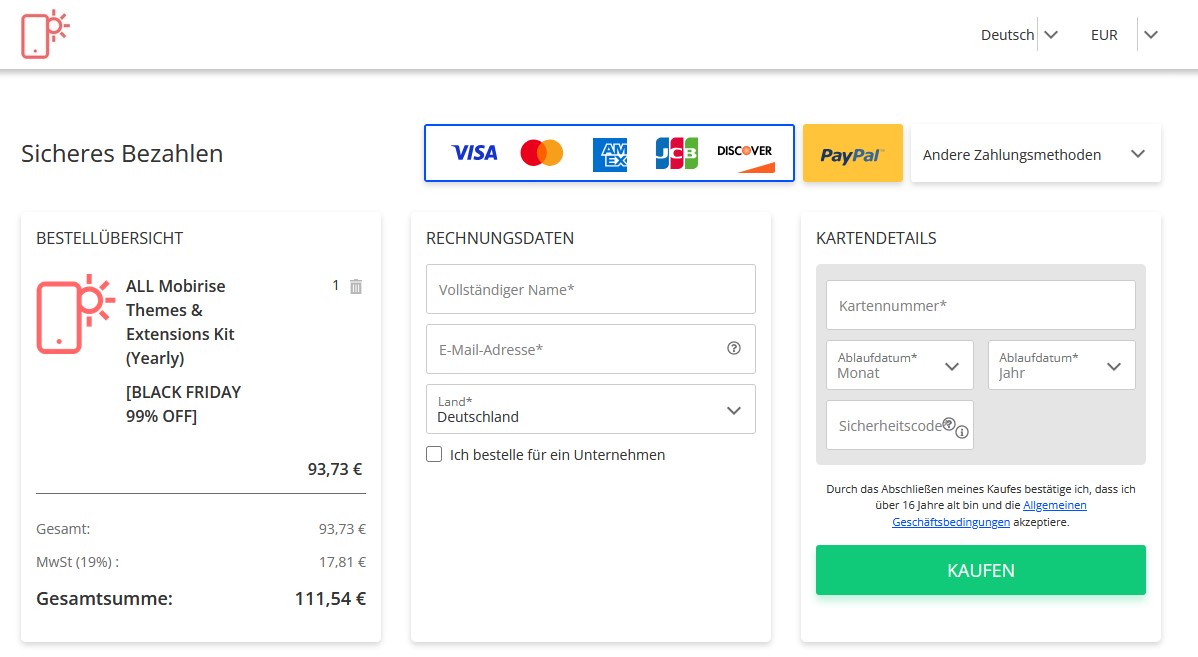
Task: Click product name 'ALL Mobirise Themes & Extensions Kit'
Action: click(180, 322)
